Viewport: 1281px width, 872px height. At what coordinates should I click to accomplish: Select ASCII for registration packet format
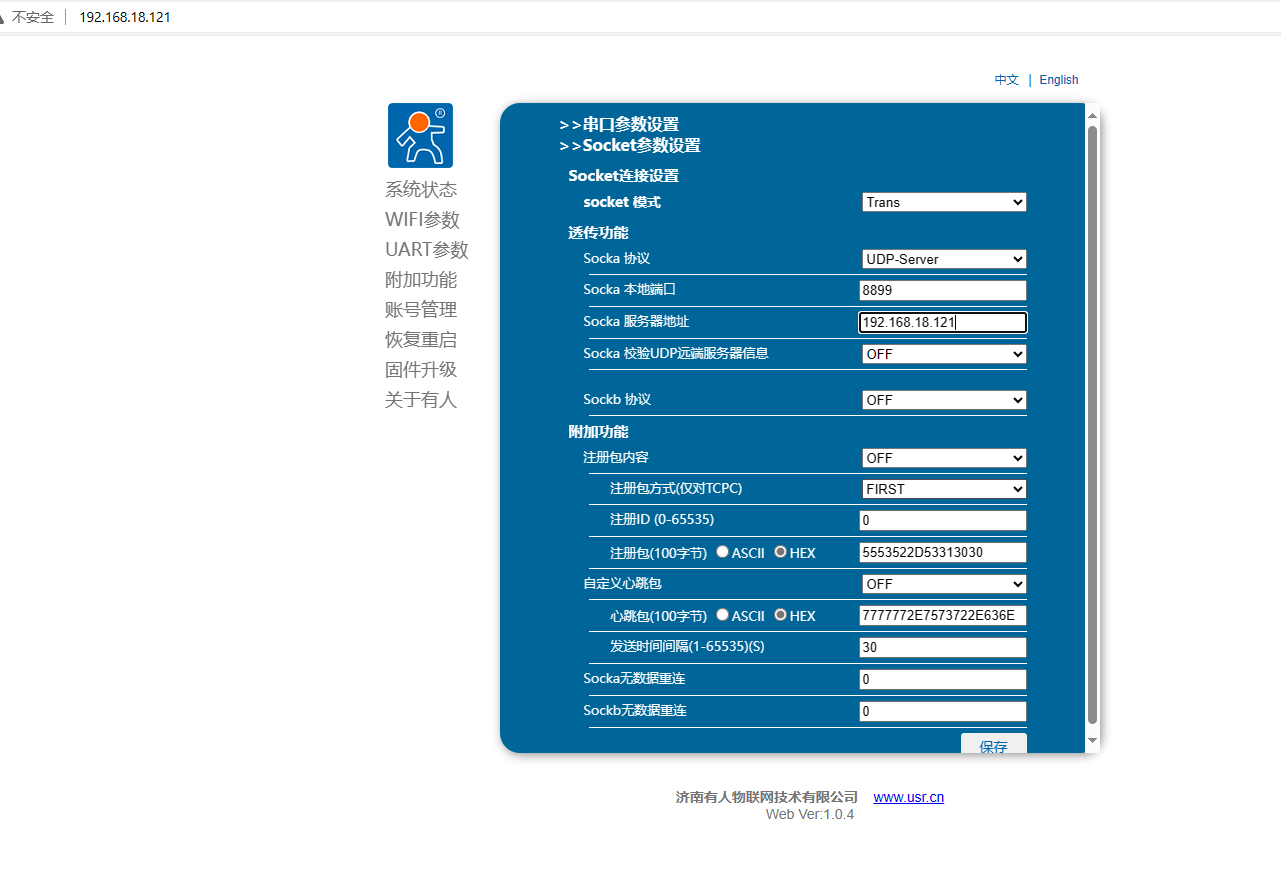point(722,552)
